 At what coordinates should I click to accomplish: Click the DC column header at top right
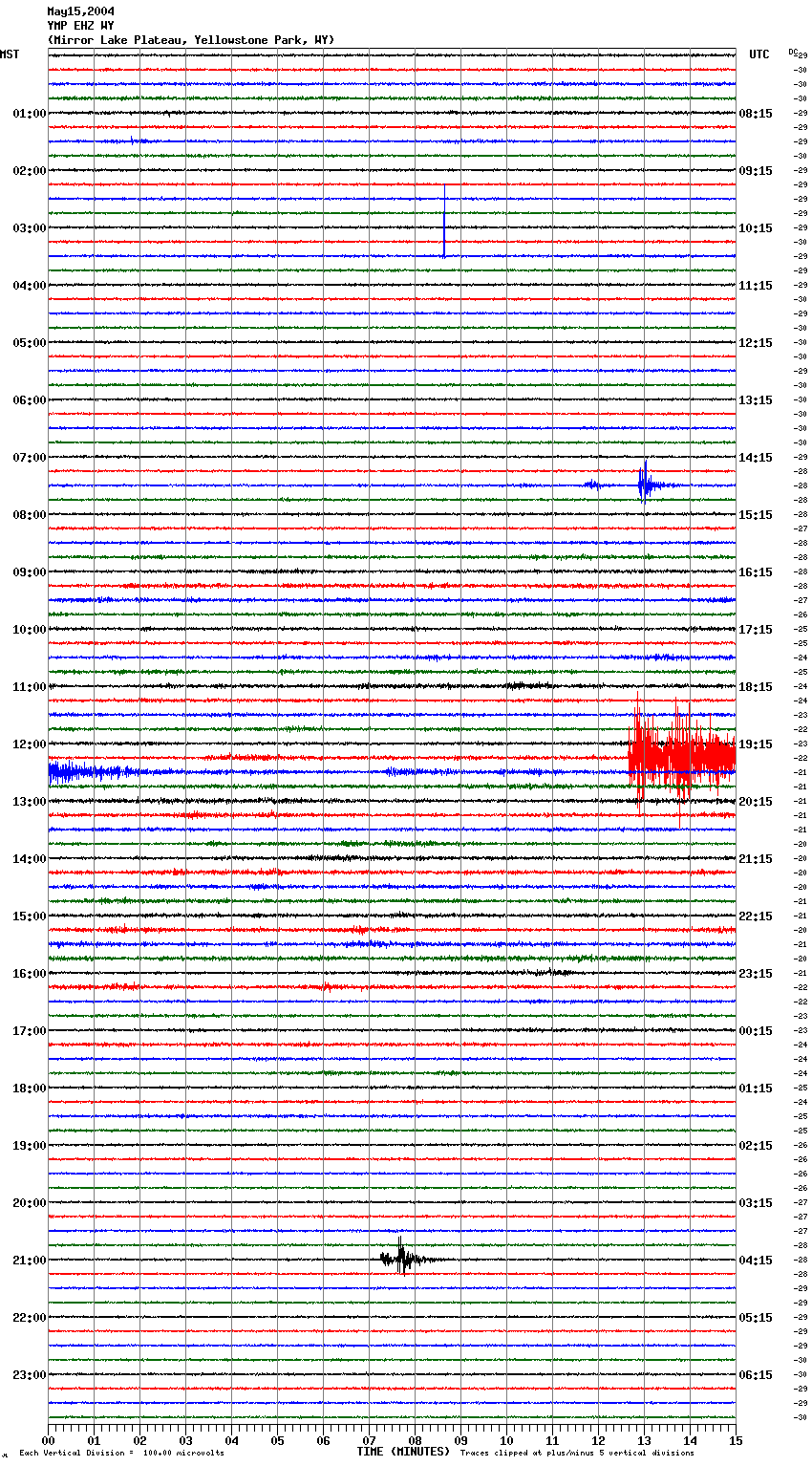pos(793,52)
